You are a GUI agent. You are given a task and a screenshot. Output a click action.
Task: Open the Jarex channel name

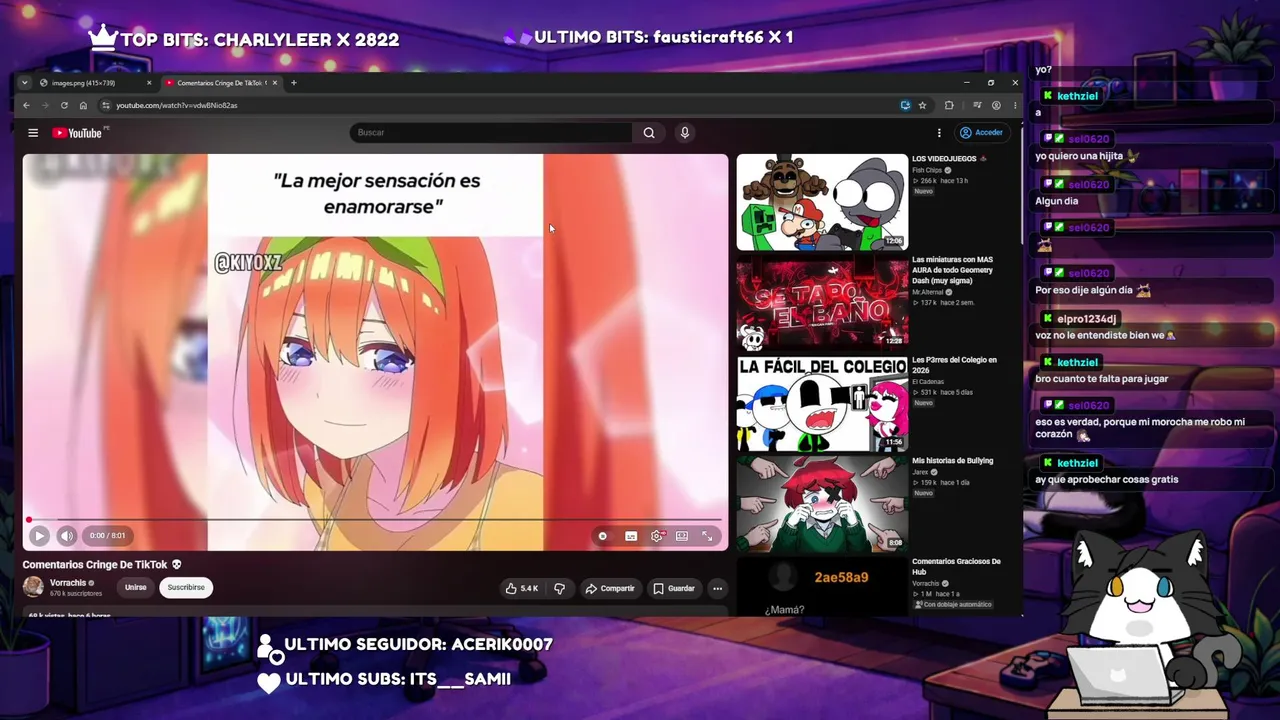click(x=921, y=472)
